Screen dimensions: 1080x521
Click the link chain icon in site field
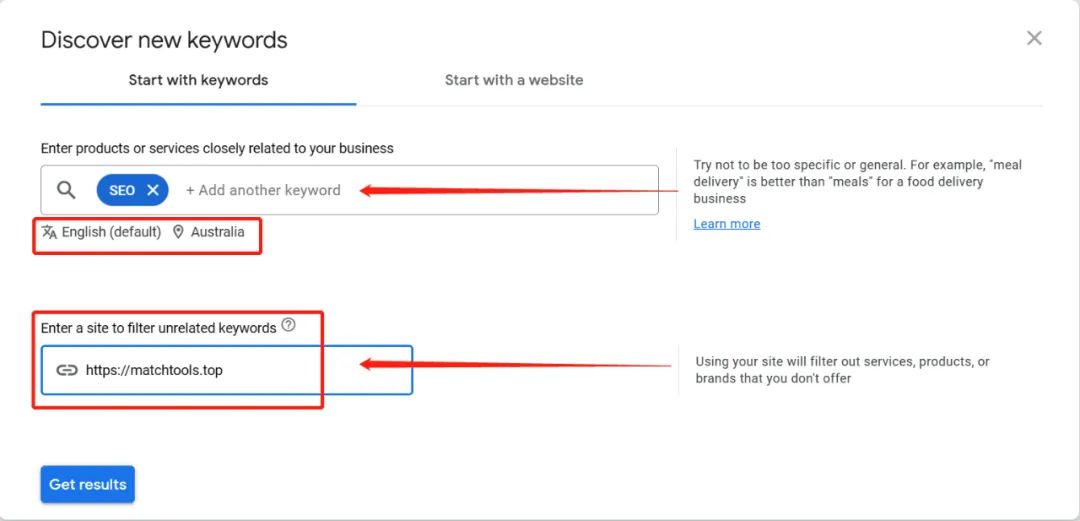click(67, 370)
